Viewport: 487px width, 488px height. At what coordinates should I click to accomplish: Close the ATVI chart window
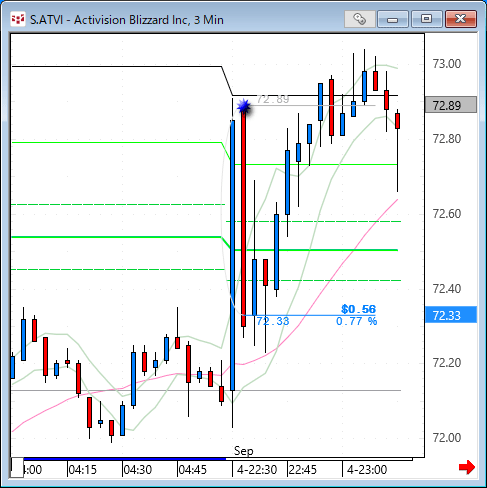(461, 19)
